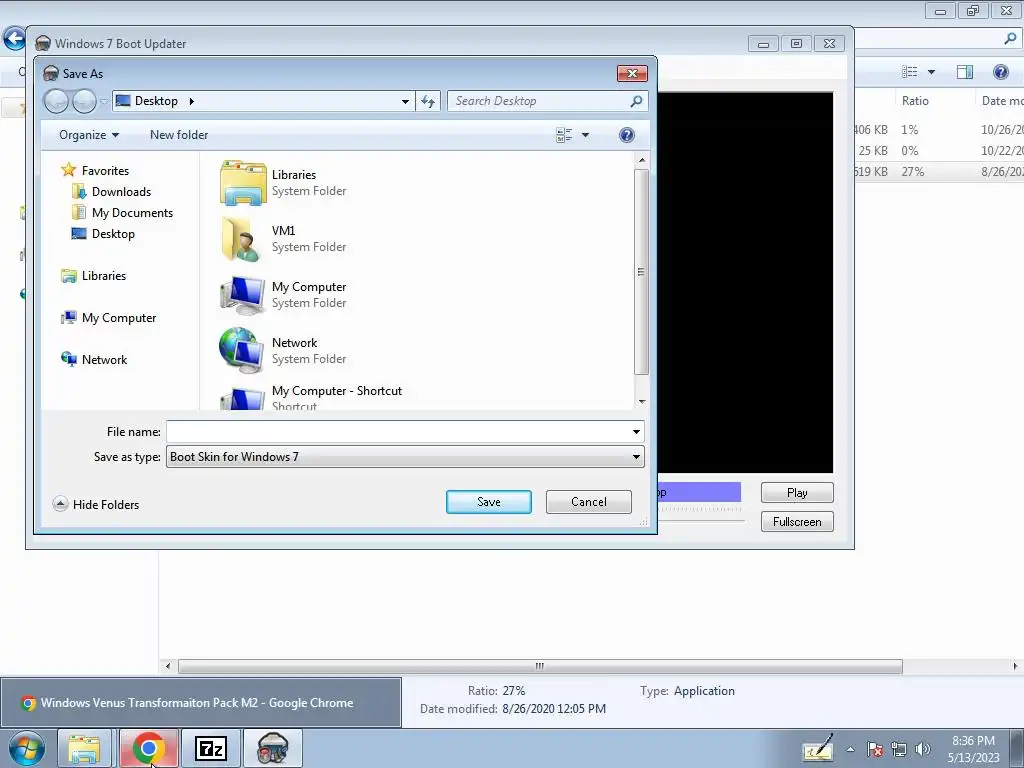The width and height of the screenshot is (1024, 768).
Task: Click the Ratio column header in background window
Action: click(915, 101)
